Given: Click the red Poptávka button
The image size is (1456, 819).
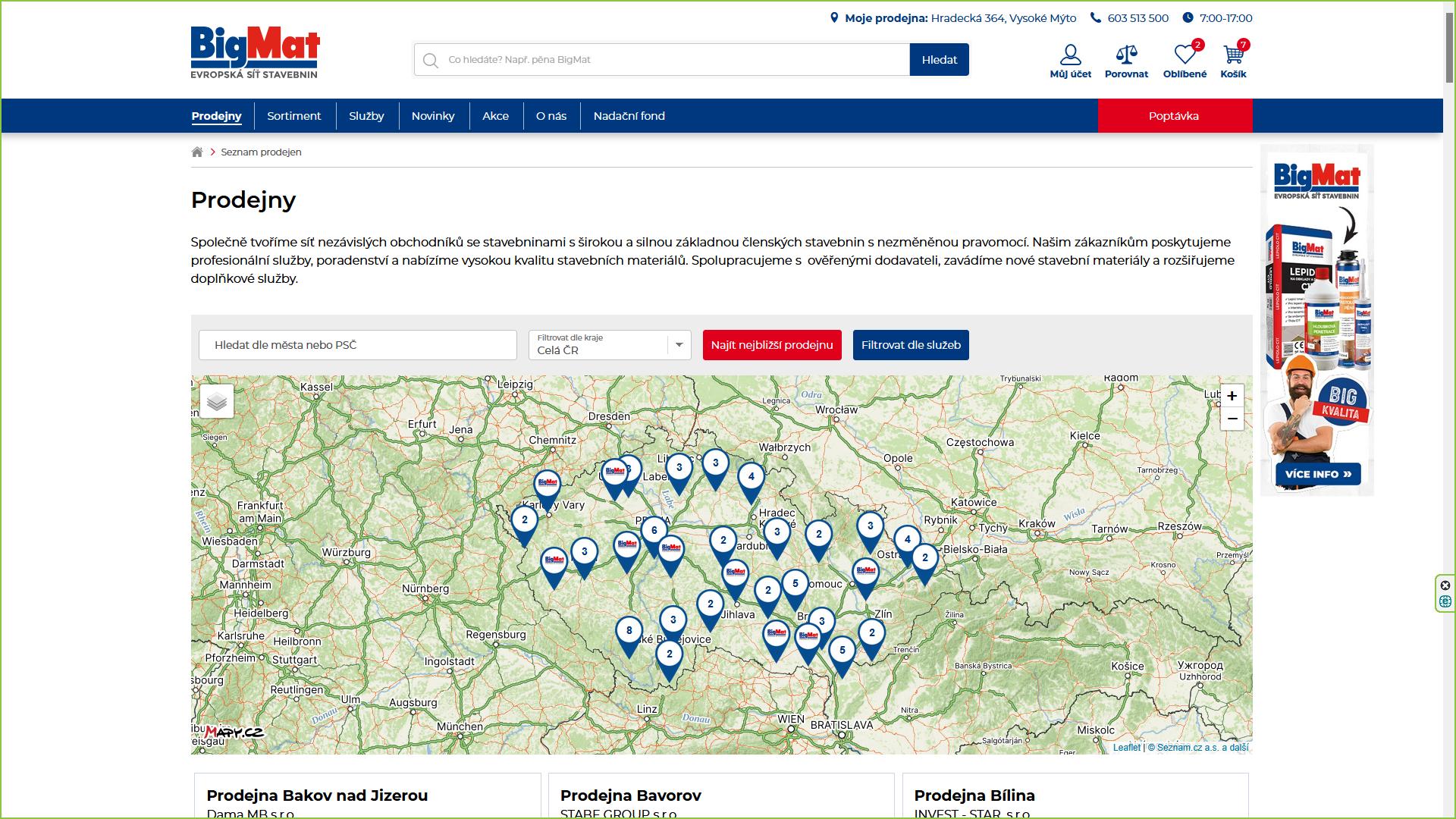Looking at the screenshot, I should (x=1174, y=116).
